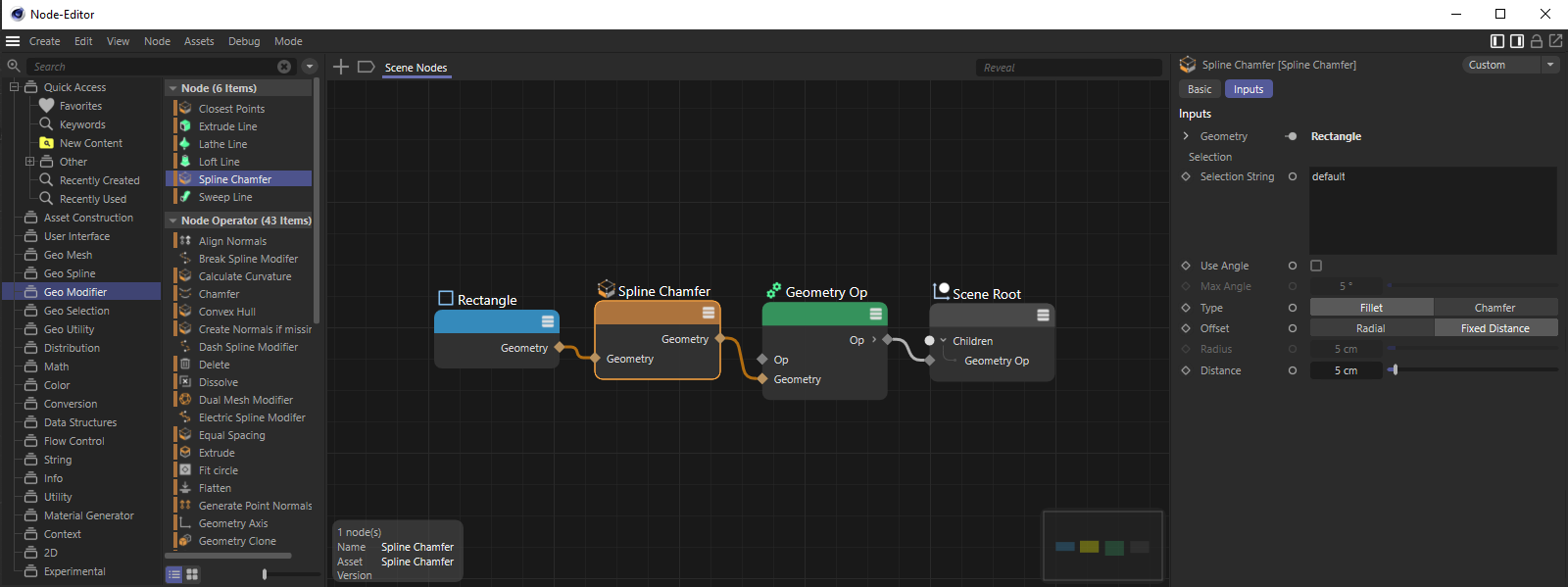Switch to the Basic tab
Screen dimensions: 1568x587
pyautogui.click(x=1200, y=89)
